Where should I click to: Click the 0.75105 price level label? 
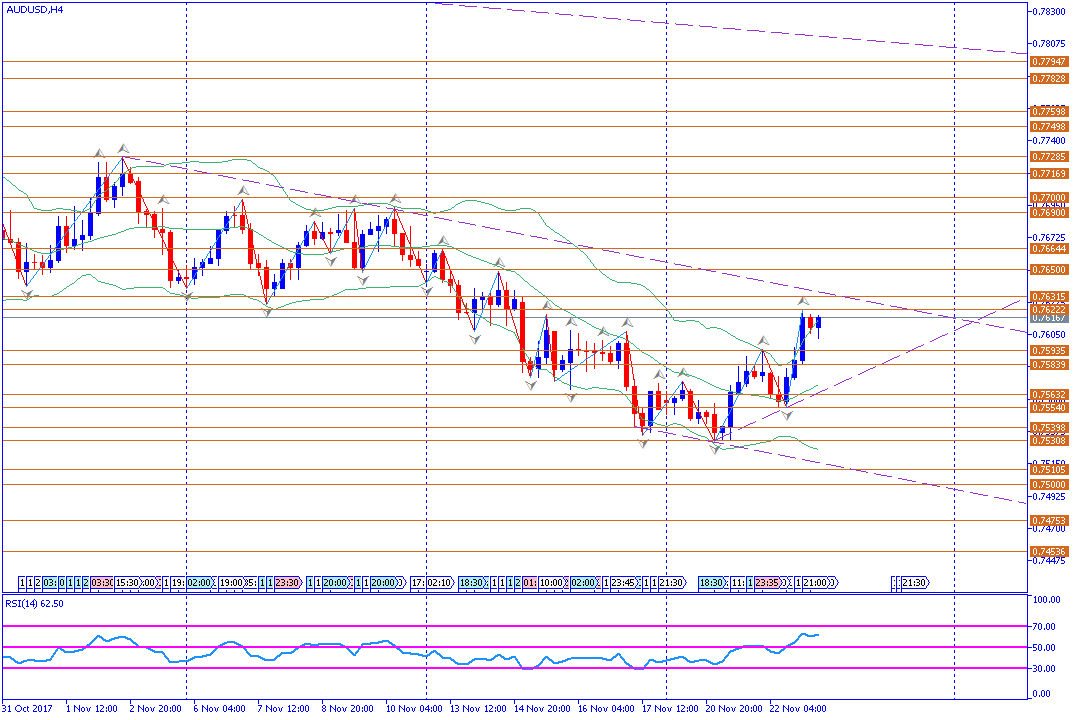[1049, 470]
